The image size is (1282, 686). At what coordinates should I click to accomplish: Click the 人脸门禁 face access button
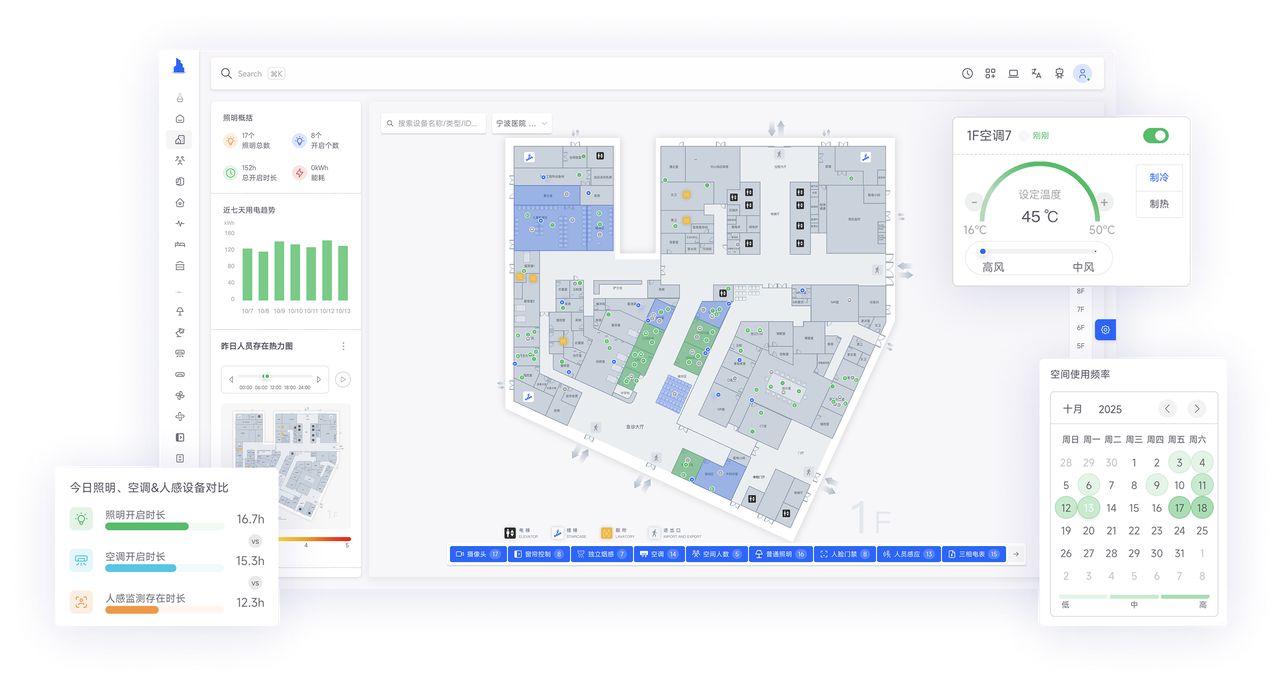point(845,554)
